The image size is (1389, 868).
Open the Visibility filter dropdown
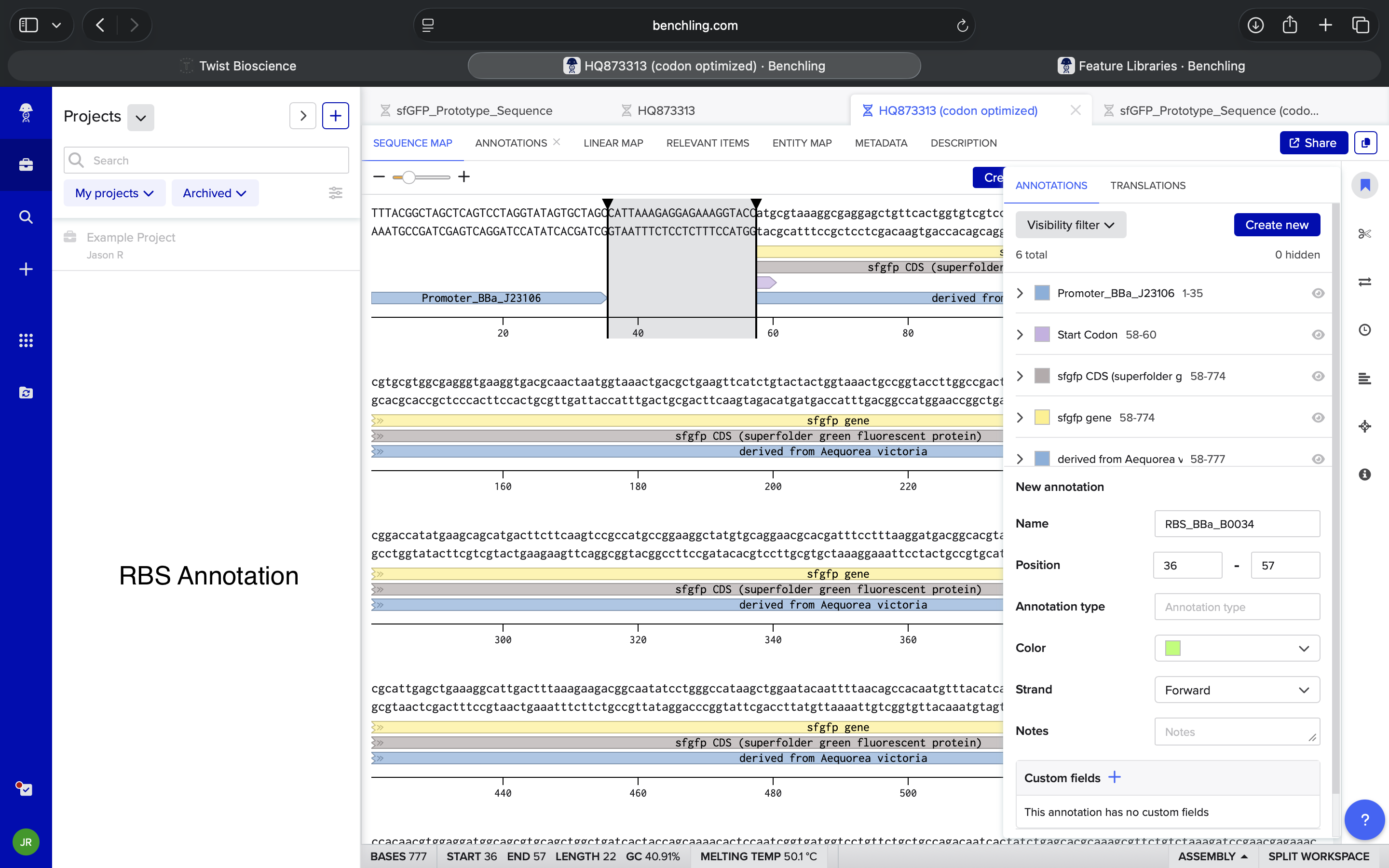(1071, 225)
